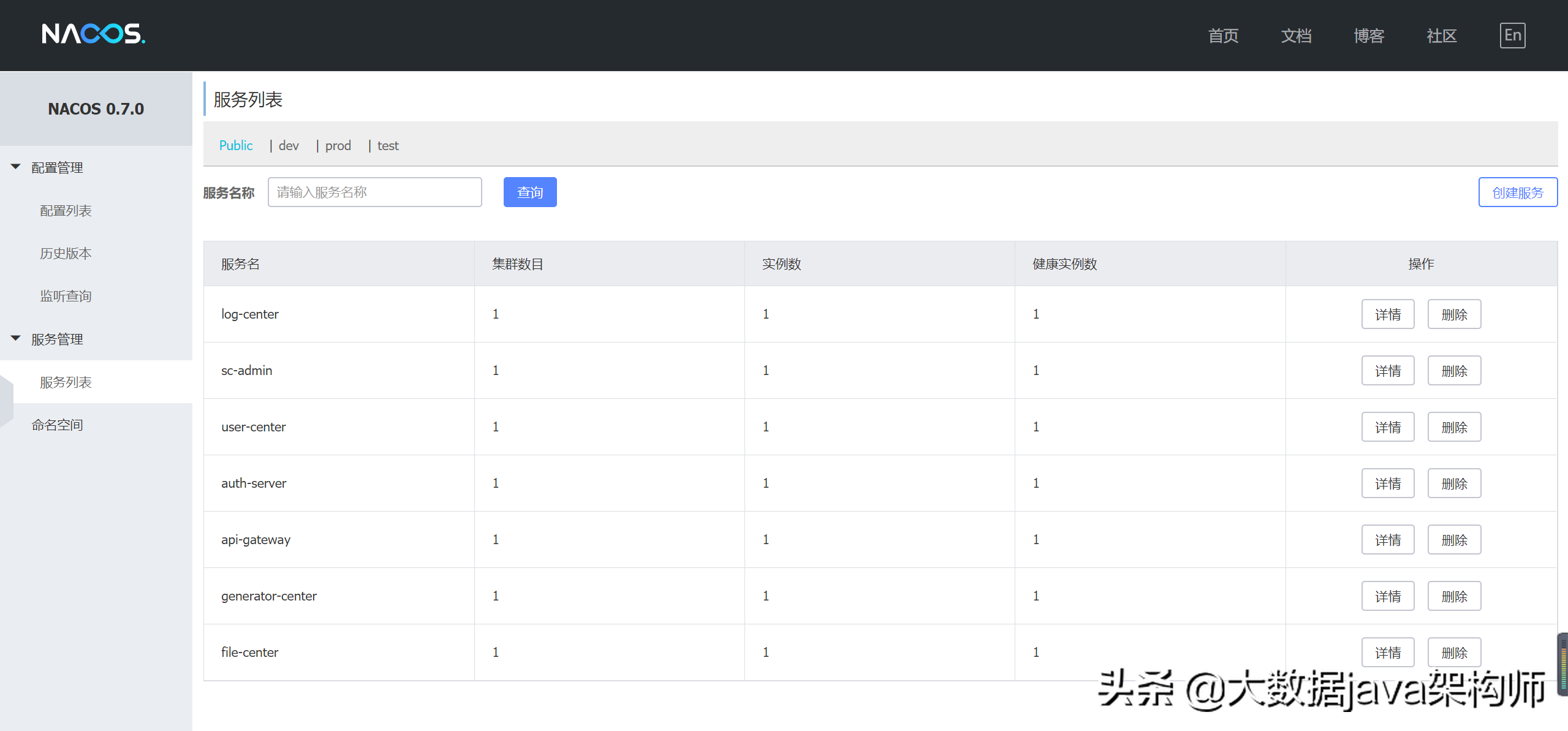Switch to the test namespace tab

pyautogui.click(x=388, y=146)
